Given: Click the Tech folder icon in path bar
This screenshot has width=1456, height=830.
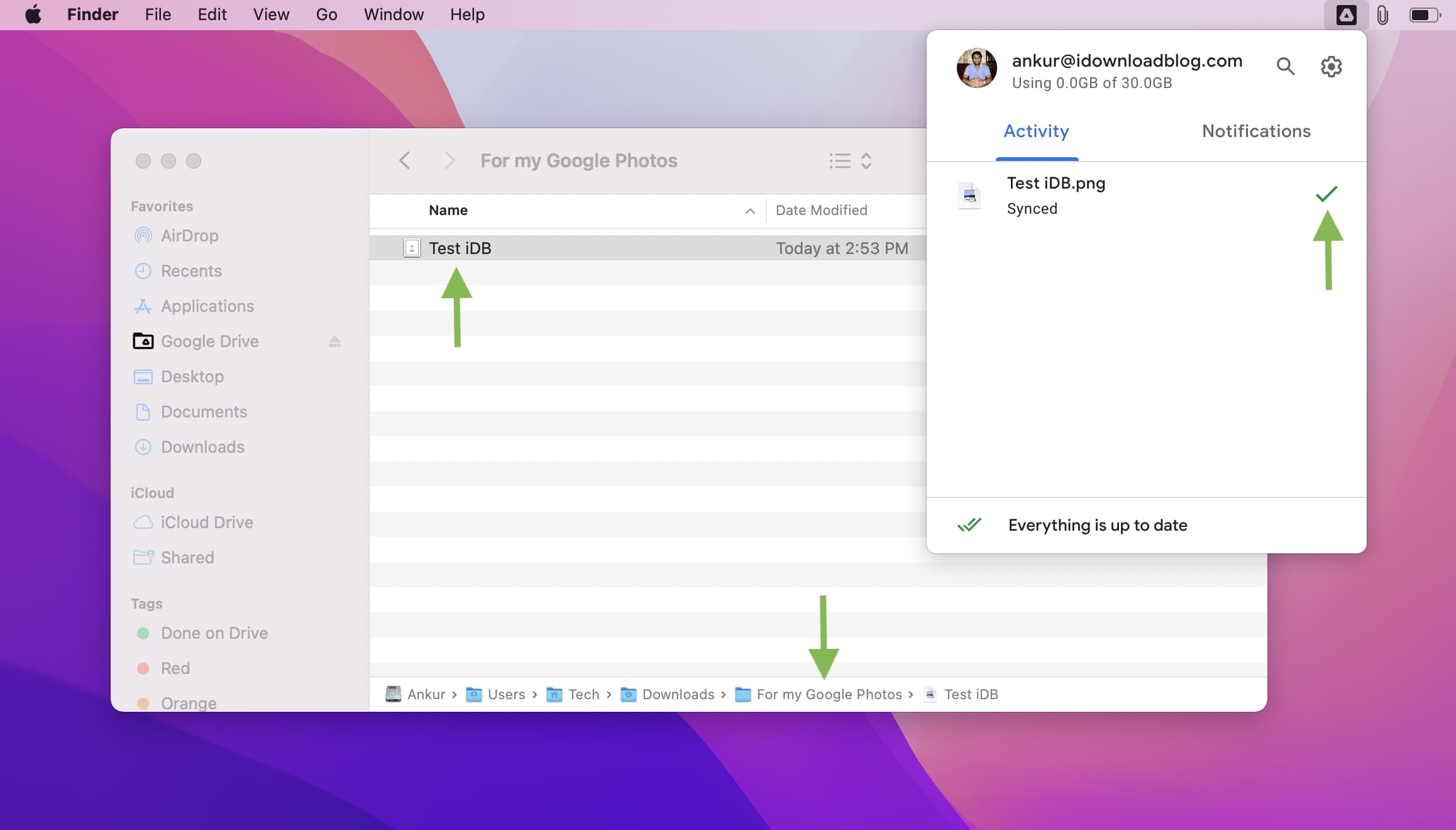Looking at the screenshot, I should tap(554, 694).
